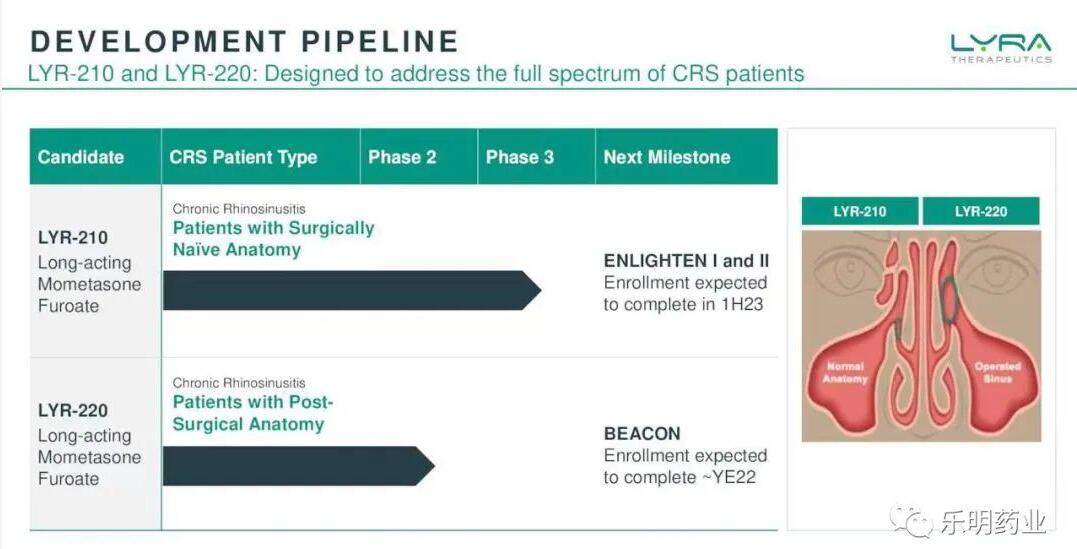Click the Lyra Therapeutics logo
Image resolution: width=1077 pixels, height=549 pixels.
click(x=1000, y=46)
